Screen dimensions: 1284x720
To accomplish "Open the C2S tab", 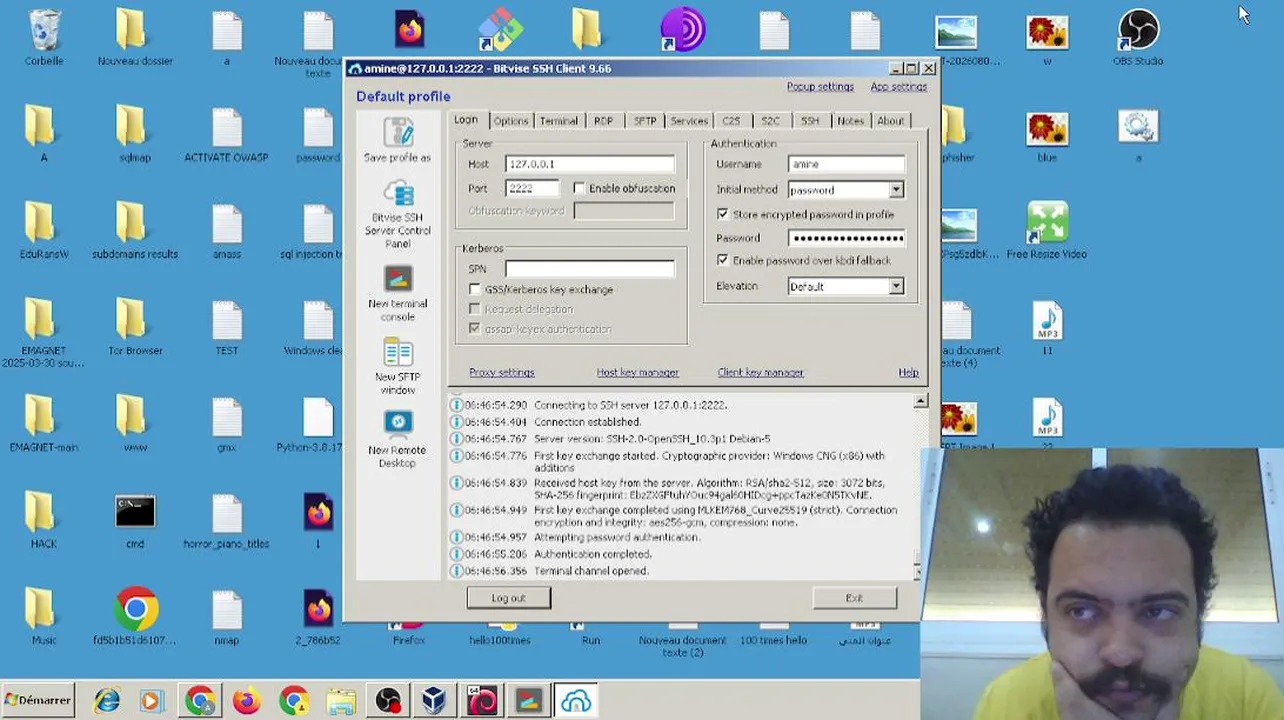I will (731, 121).
